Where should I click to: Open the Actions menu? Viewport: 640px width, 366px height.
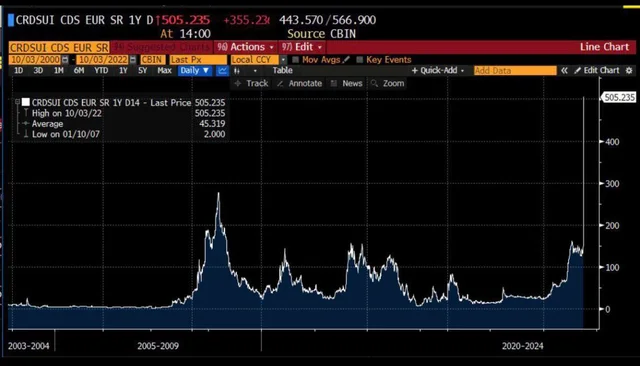click(x=245, y=47)
